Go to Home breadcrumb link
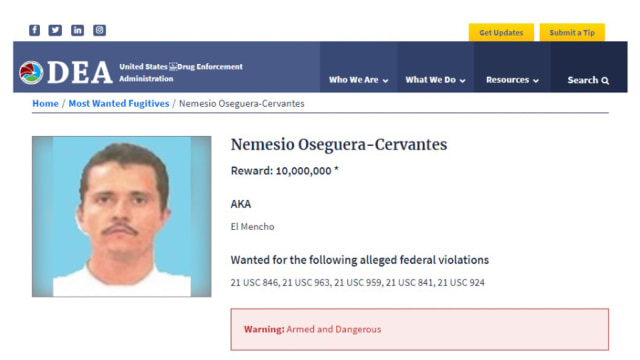The image size is (640, 360). pyautogui.click(x=45, y=104)
